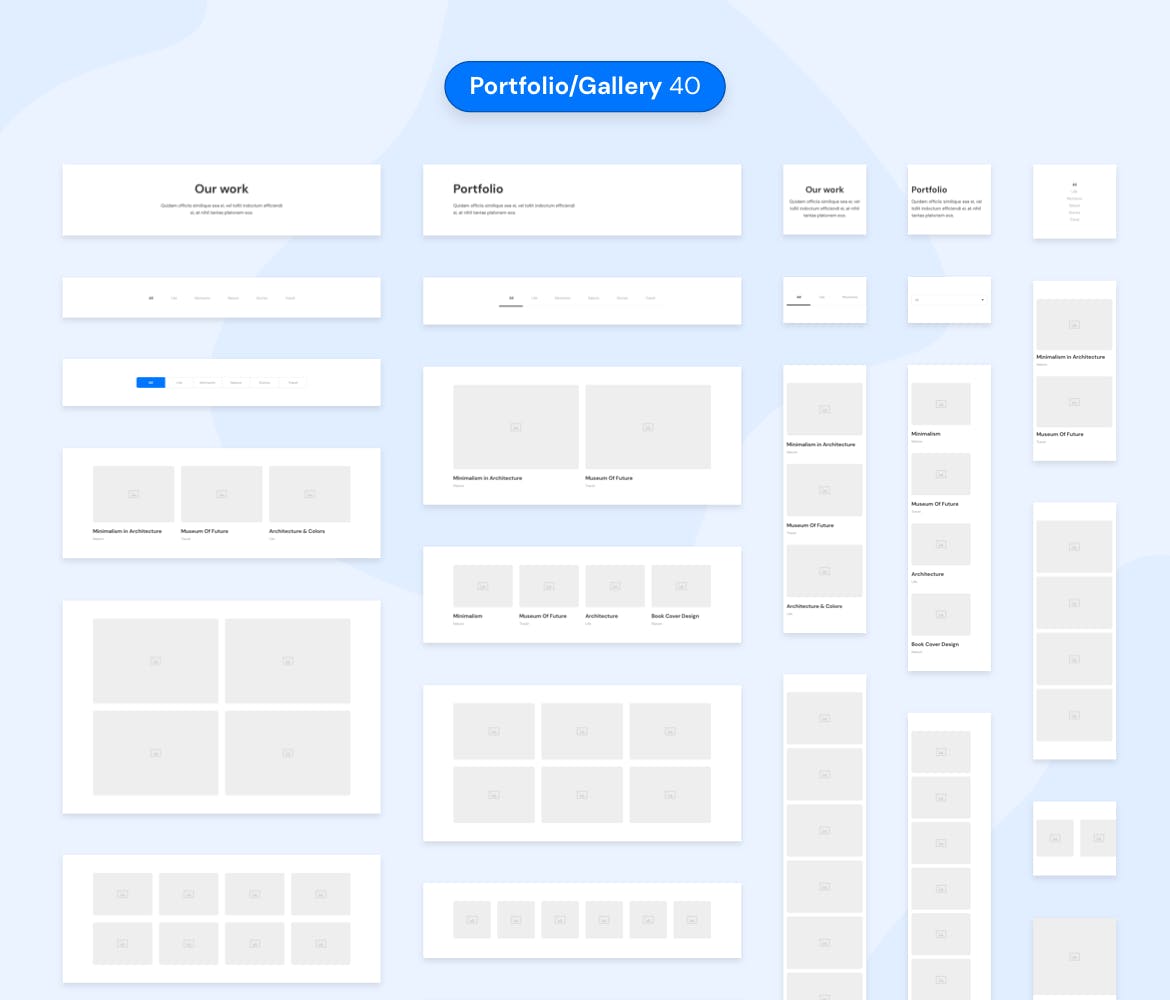
Task: Click the blue 'All' filter button
Action: tap(150, 382)
